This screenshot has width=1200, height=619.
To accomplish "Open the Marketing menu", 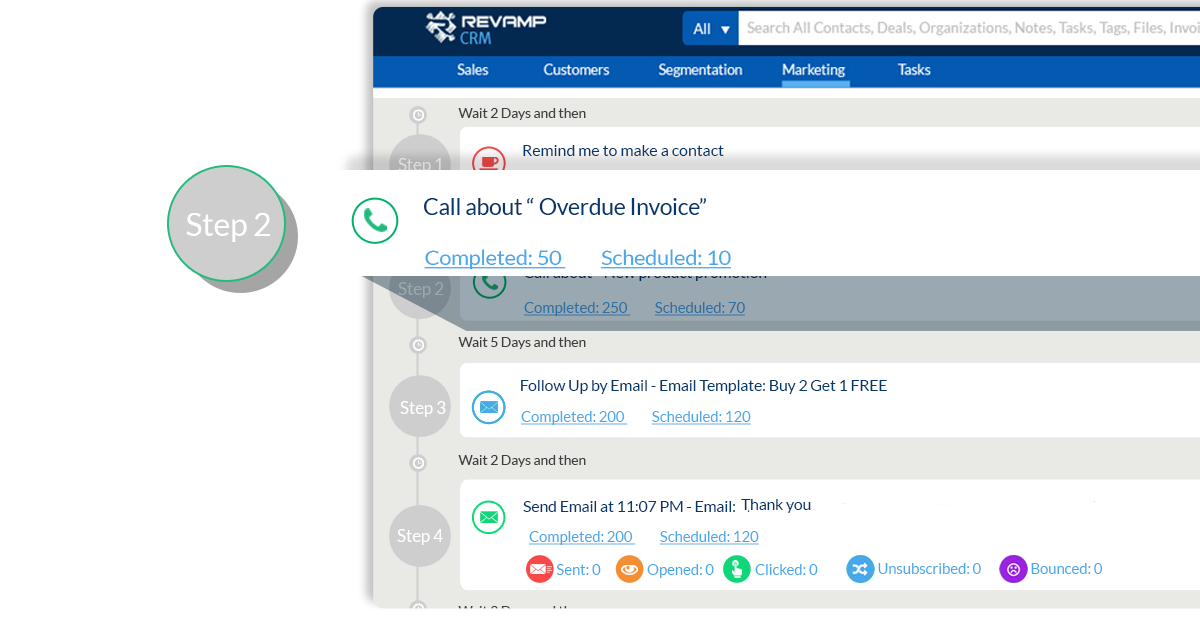I will coord(814,70).
